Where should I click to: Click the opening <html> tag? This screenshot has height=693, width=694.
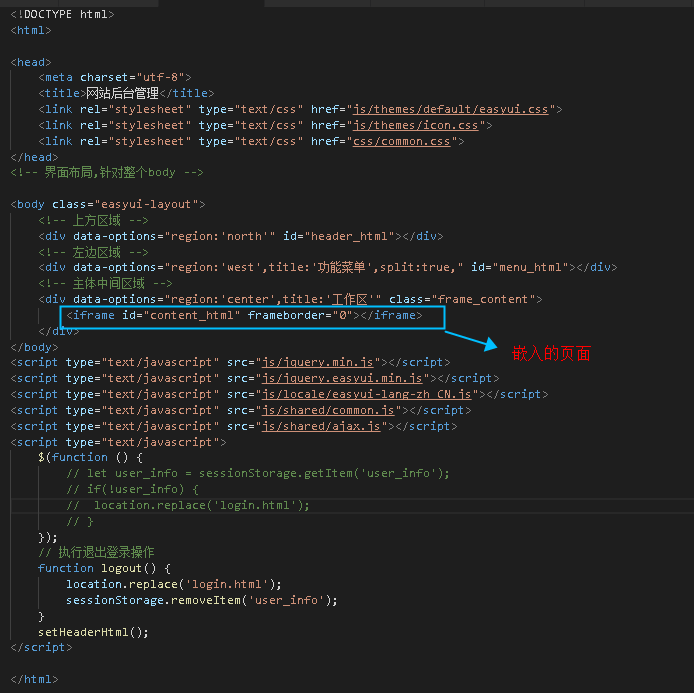click(31, 30)
